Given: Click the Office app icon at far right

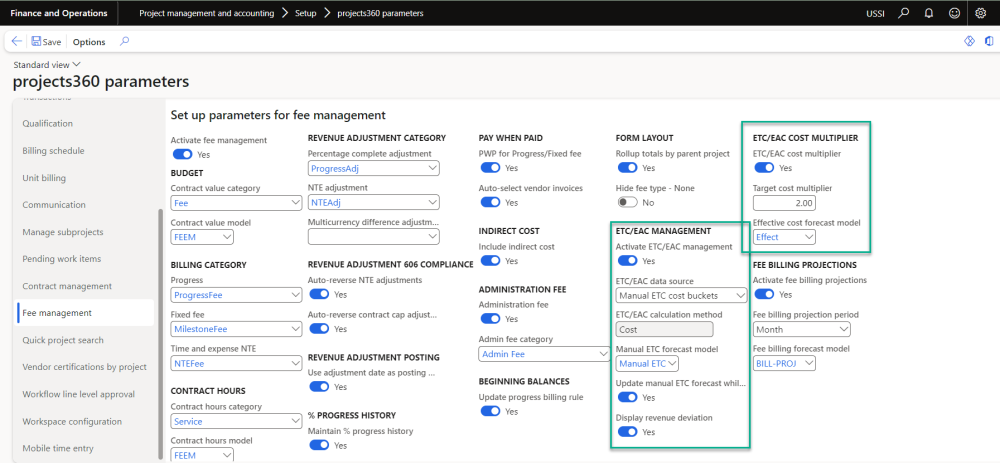Looking at the screenshot, I should pos(988,42).
